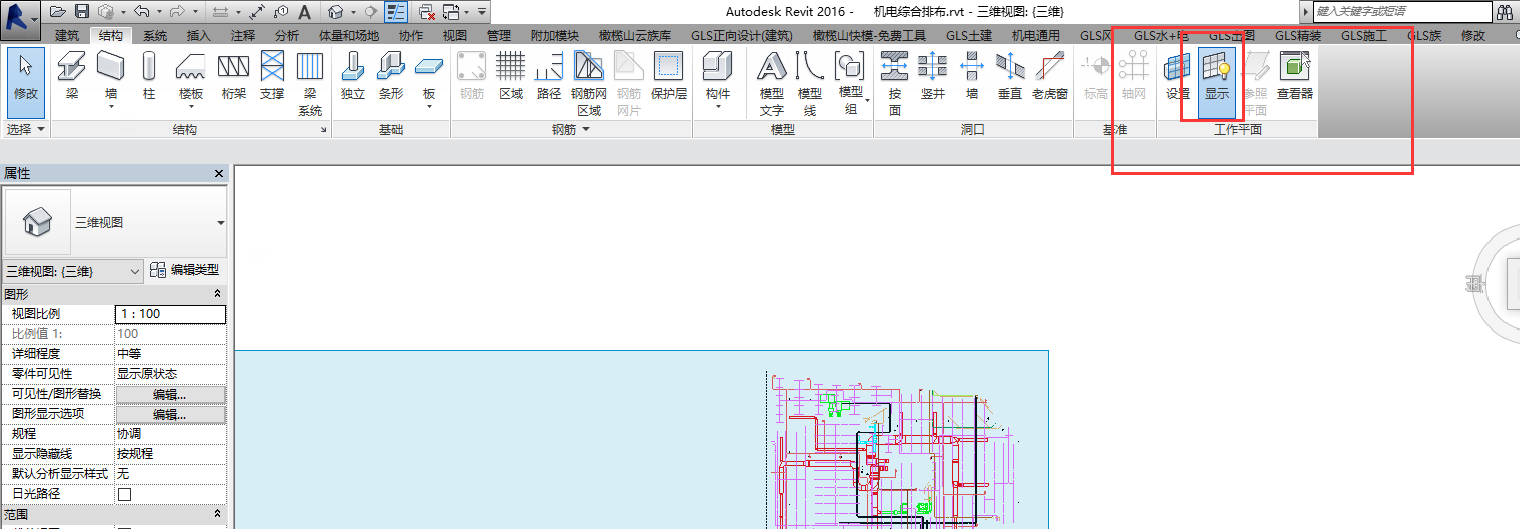Click the 视图比例 1 : 100 field
This screenshot has height=529, width=1520.
(171, 314)
